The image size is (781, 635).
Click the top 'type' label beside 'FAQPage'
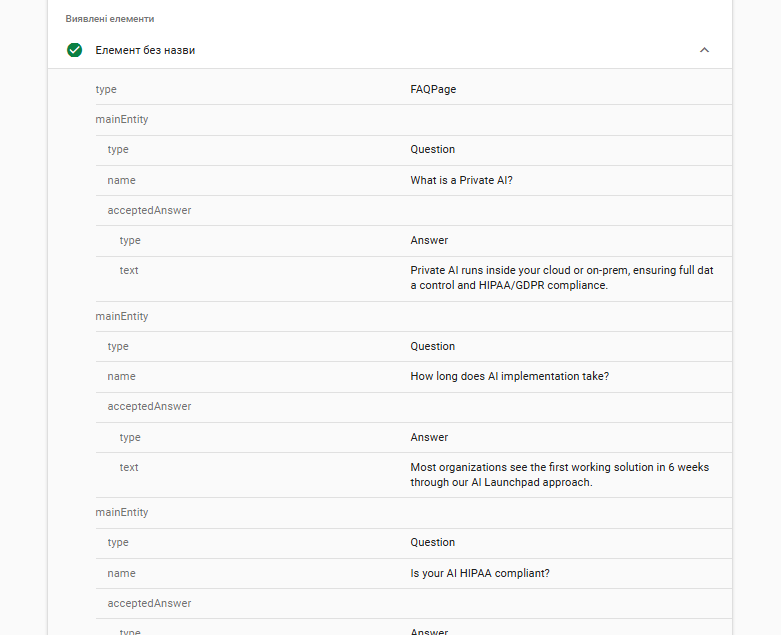[106, 90]
